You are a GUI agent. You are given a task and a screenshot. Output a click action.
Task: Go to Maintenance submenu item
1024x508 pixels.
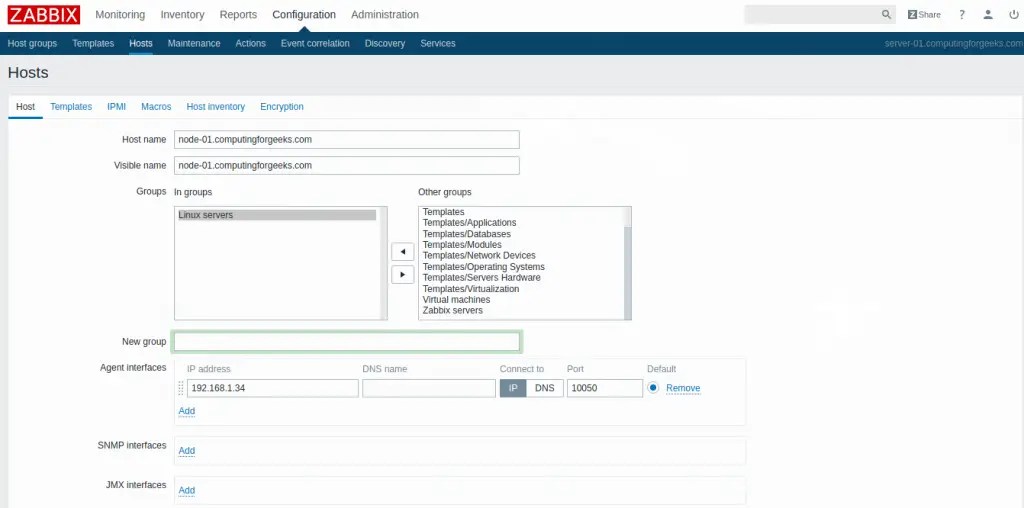pos(194,43)
